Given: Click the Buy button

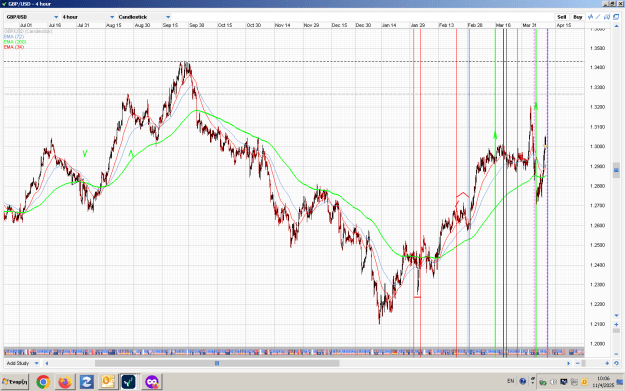Looking at the screenshot, I should (578, 17).
